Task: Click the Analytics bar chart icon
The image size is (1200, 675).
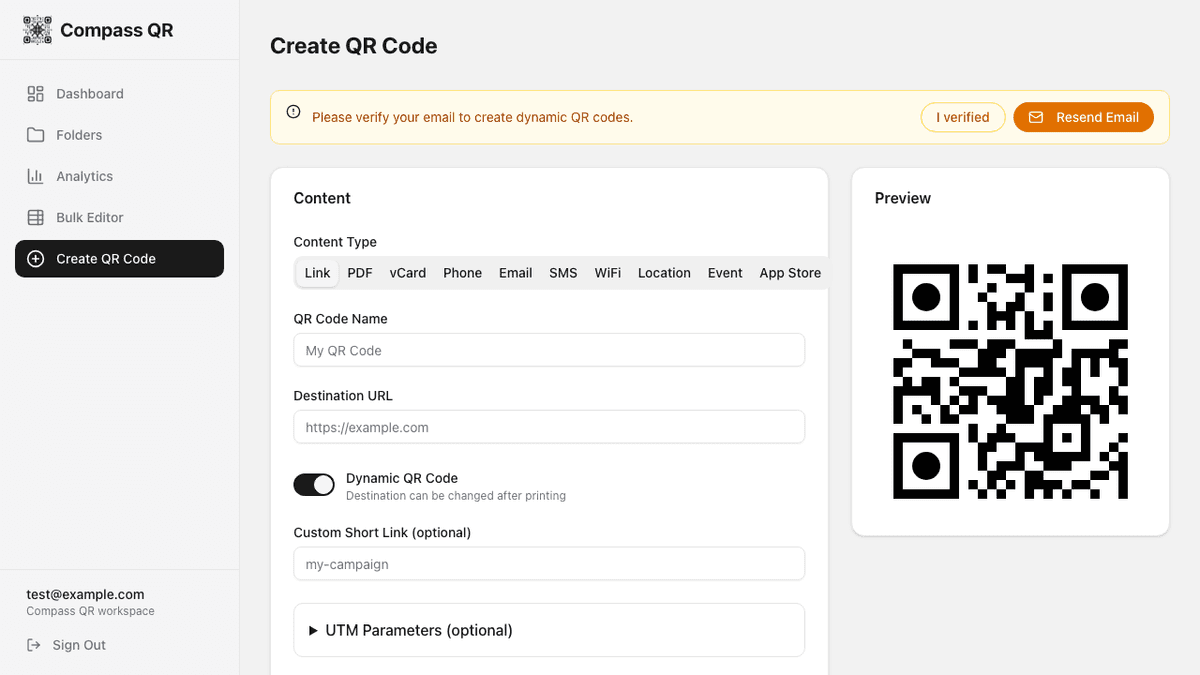Action: [36, 176]
